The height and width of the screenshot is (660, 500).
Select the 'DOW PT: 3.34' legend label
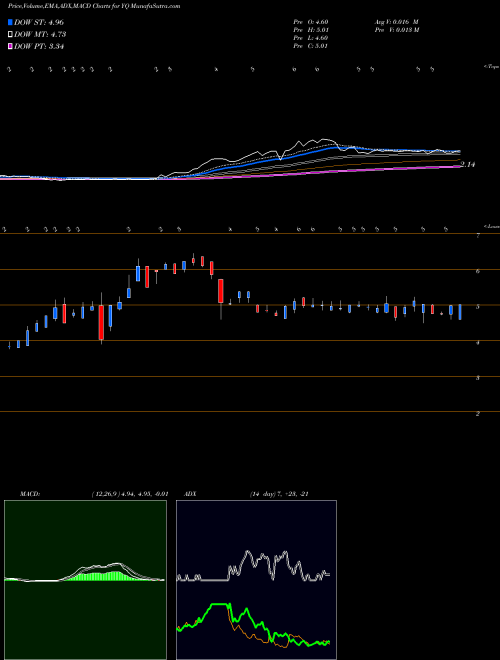(x=39, y=46)
